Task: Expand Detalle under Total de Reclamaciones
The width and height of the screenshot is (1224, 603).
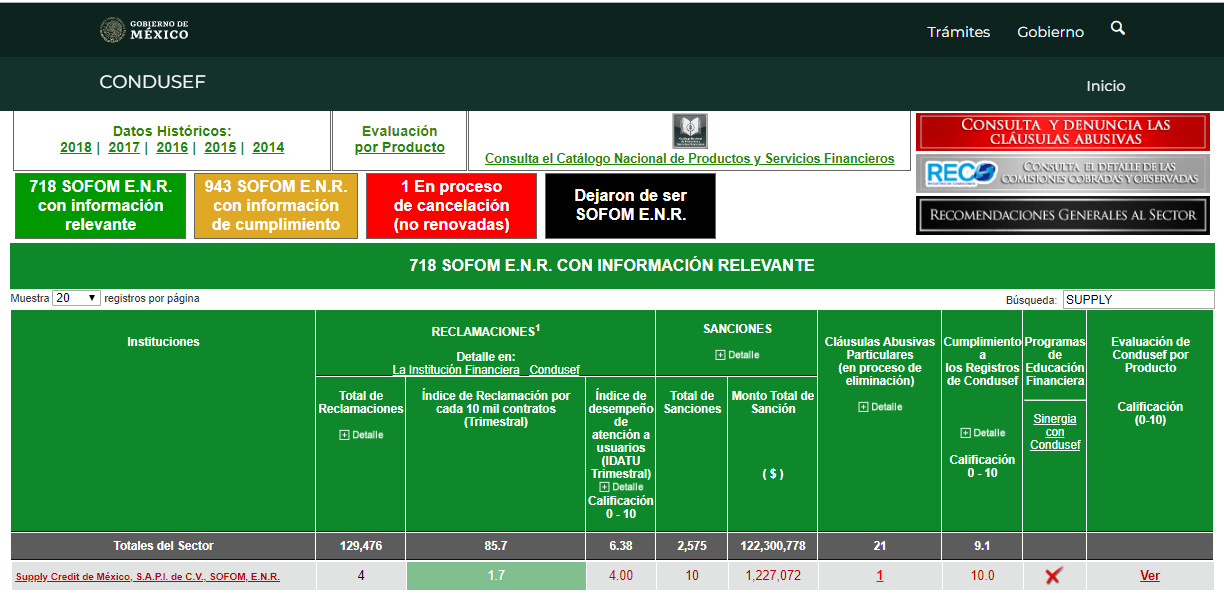Action: coord(361,435)
